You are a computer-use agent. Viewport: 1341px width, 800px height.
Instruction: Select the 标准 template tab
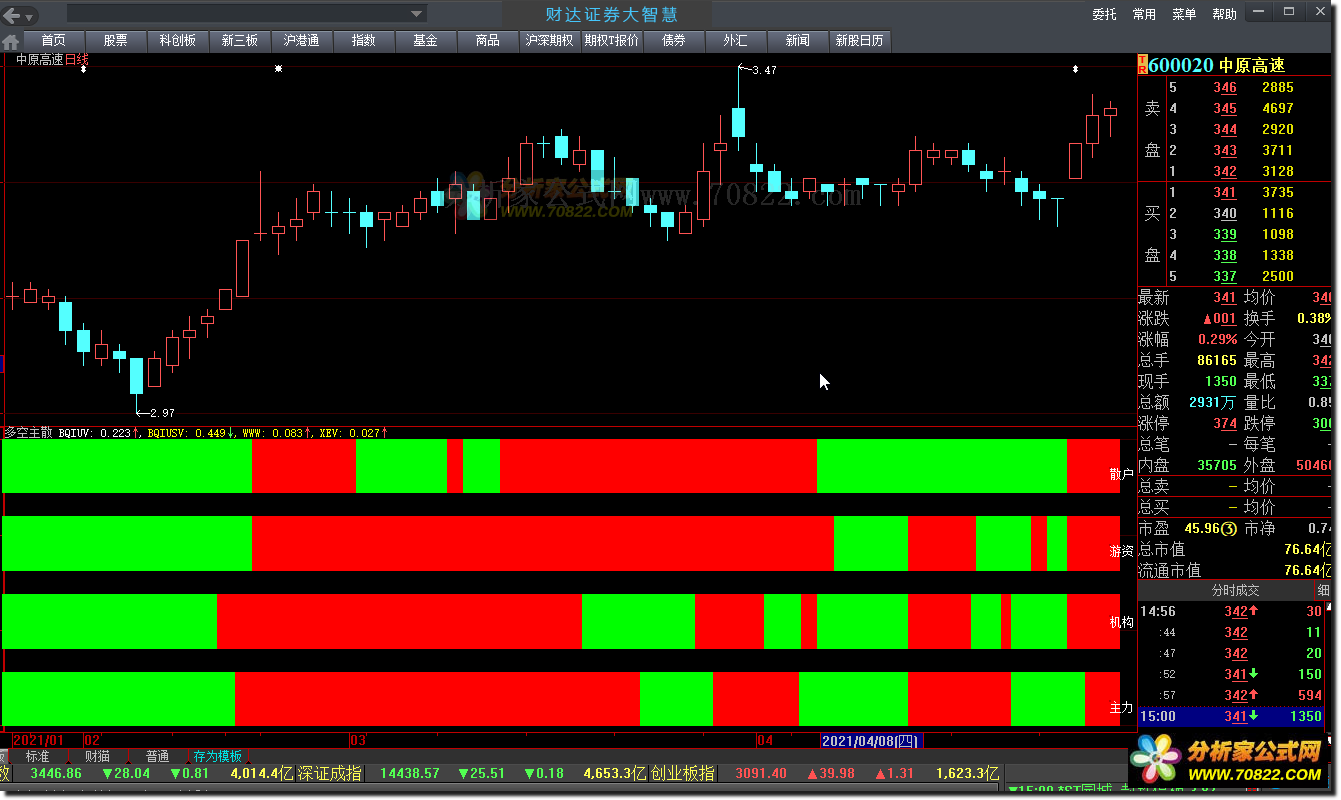(37, 756)
